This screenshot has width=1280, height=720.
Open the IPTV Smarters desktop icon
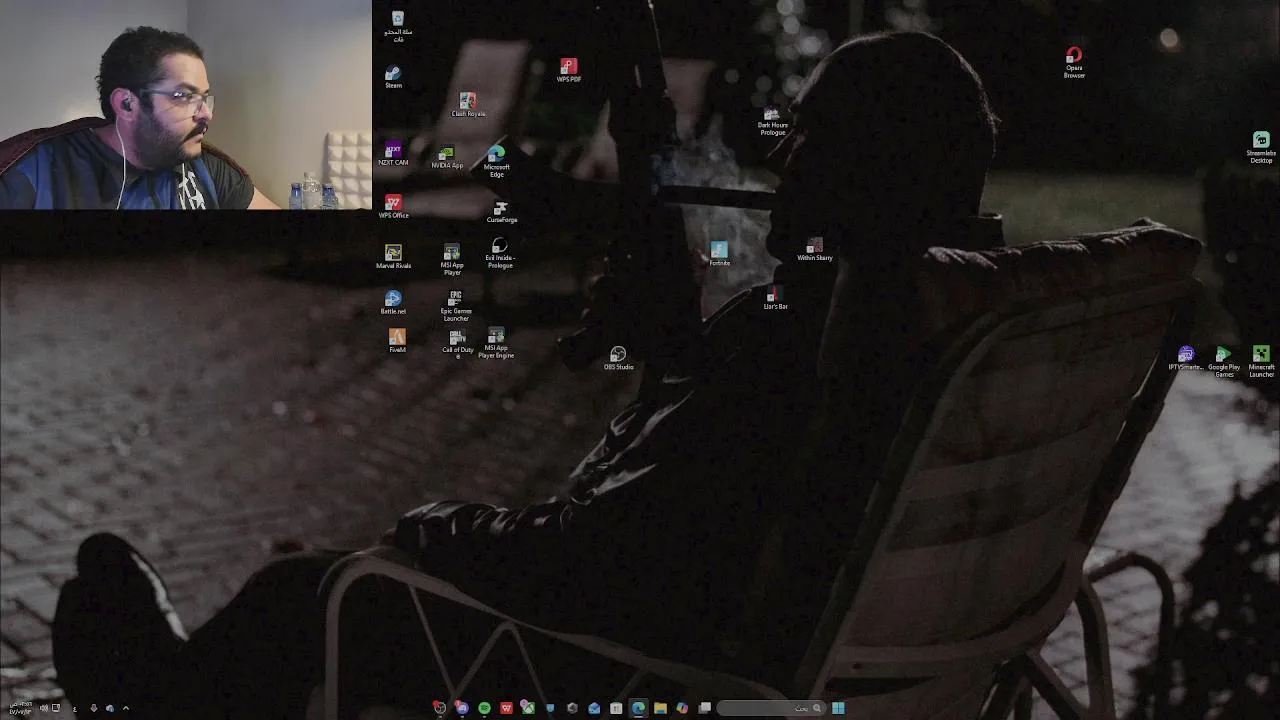pos(1186,359)
